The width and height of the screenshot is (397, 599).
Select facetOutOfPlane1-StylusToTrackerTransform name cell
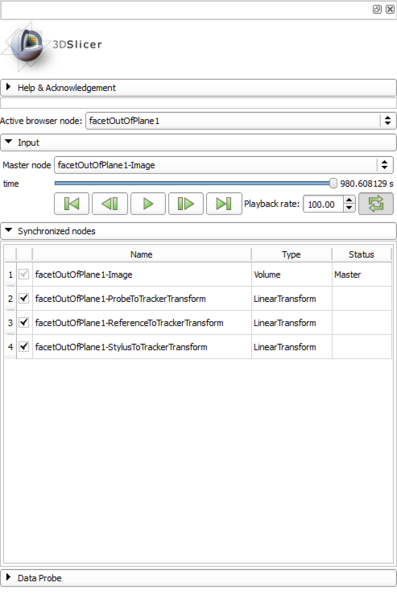(142, 347)
